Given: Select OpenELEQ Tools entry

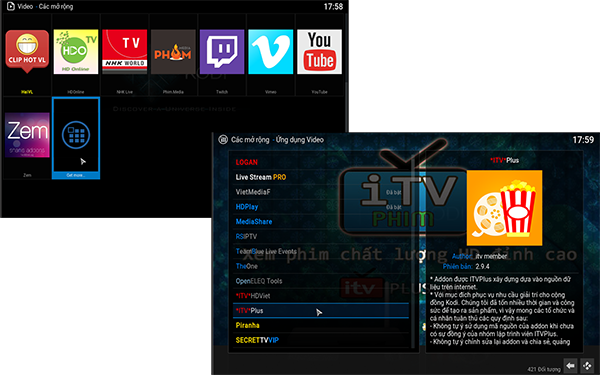Looking at the screenshot, I should 321,281.
